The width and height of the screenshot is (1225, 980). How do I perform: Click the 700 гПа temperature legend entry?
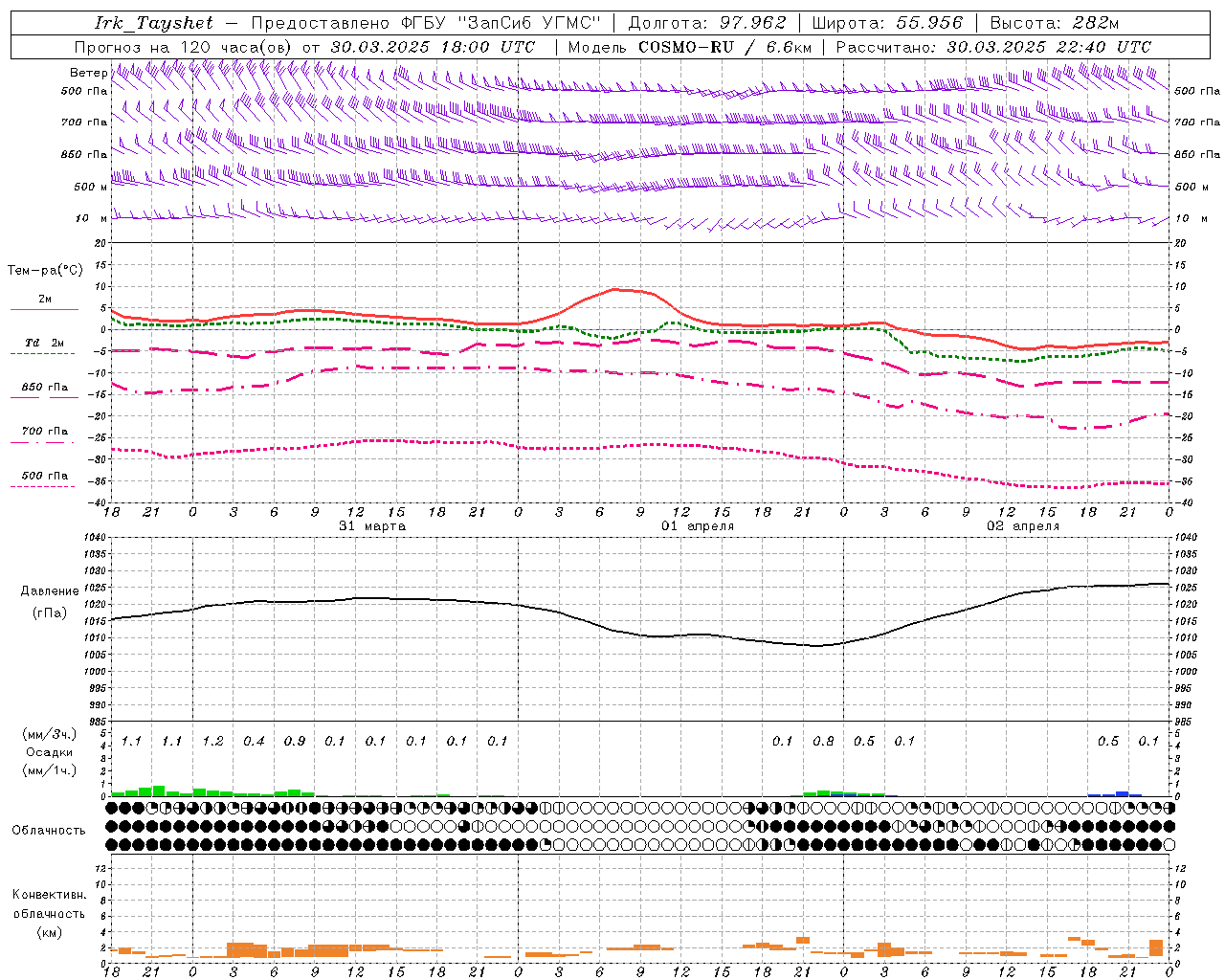coord(44,432)
